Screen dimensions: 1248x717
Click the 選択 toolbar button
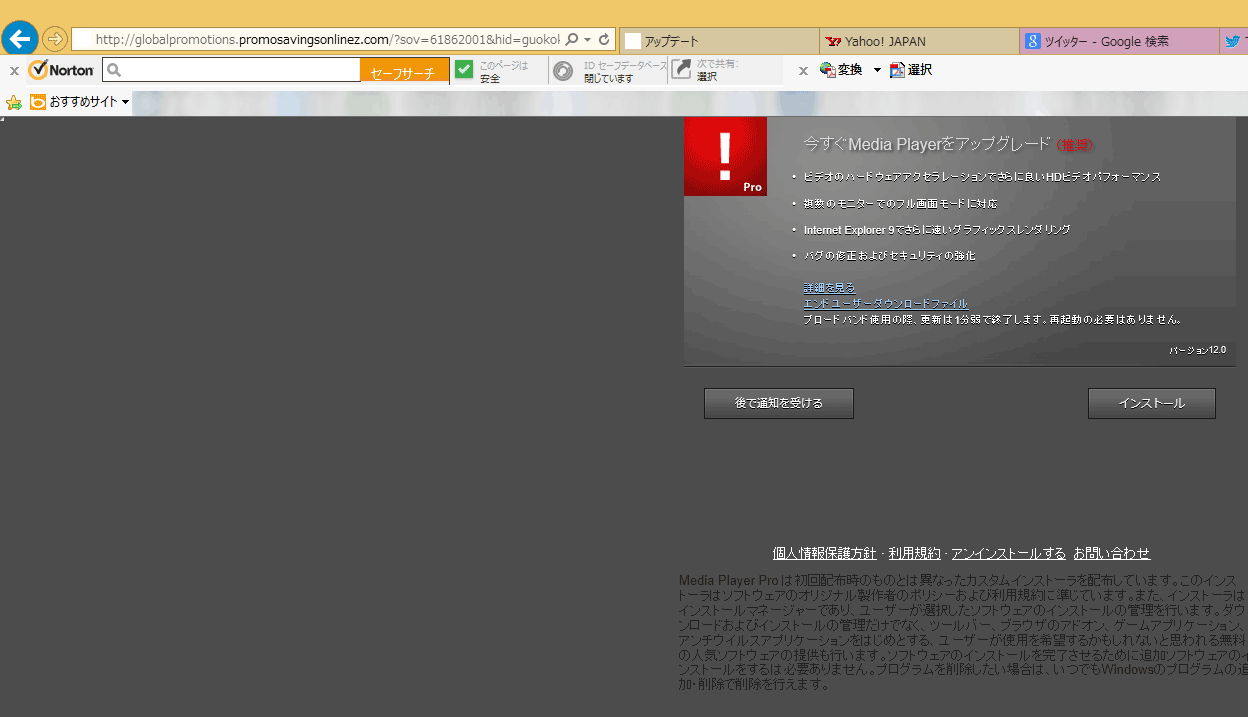coord(911,70)
